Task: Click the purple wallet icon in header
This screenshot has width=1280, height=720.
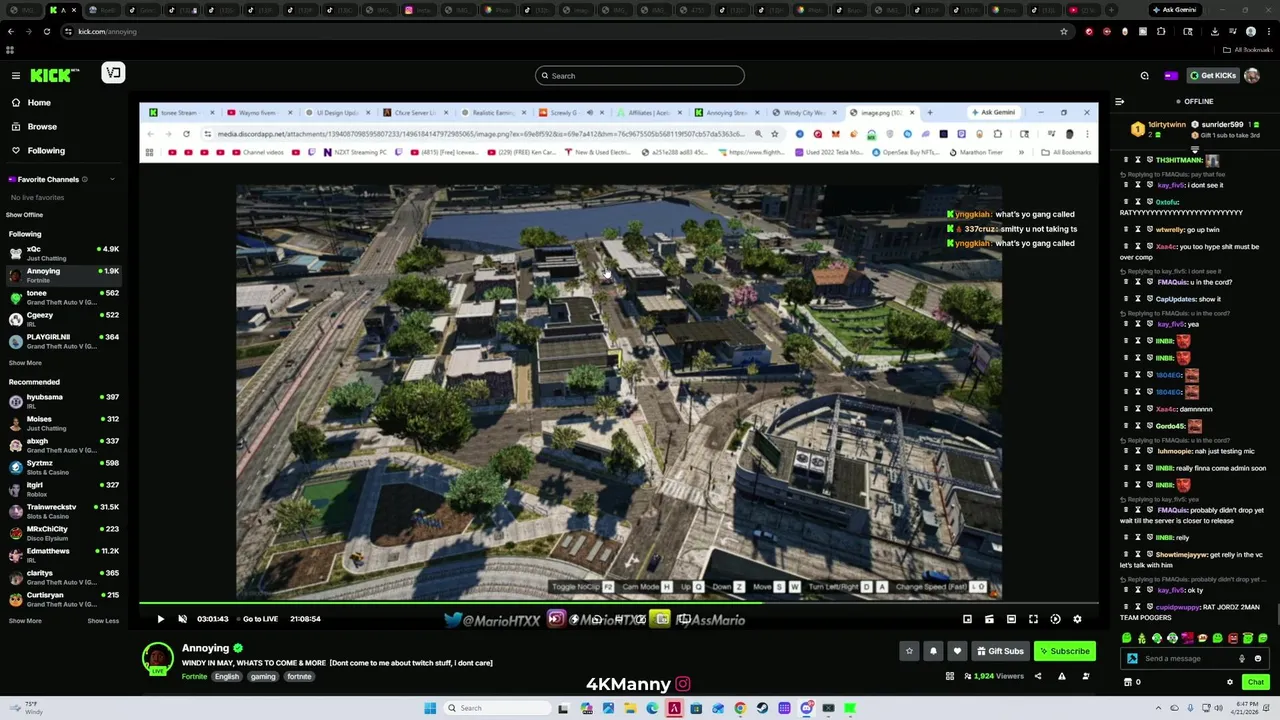Action: 1171,76
